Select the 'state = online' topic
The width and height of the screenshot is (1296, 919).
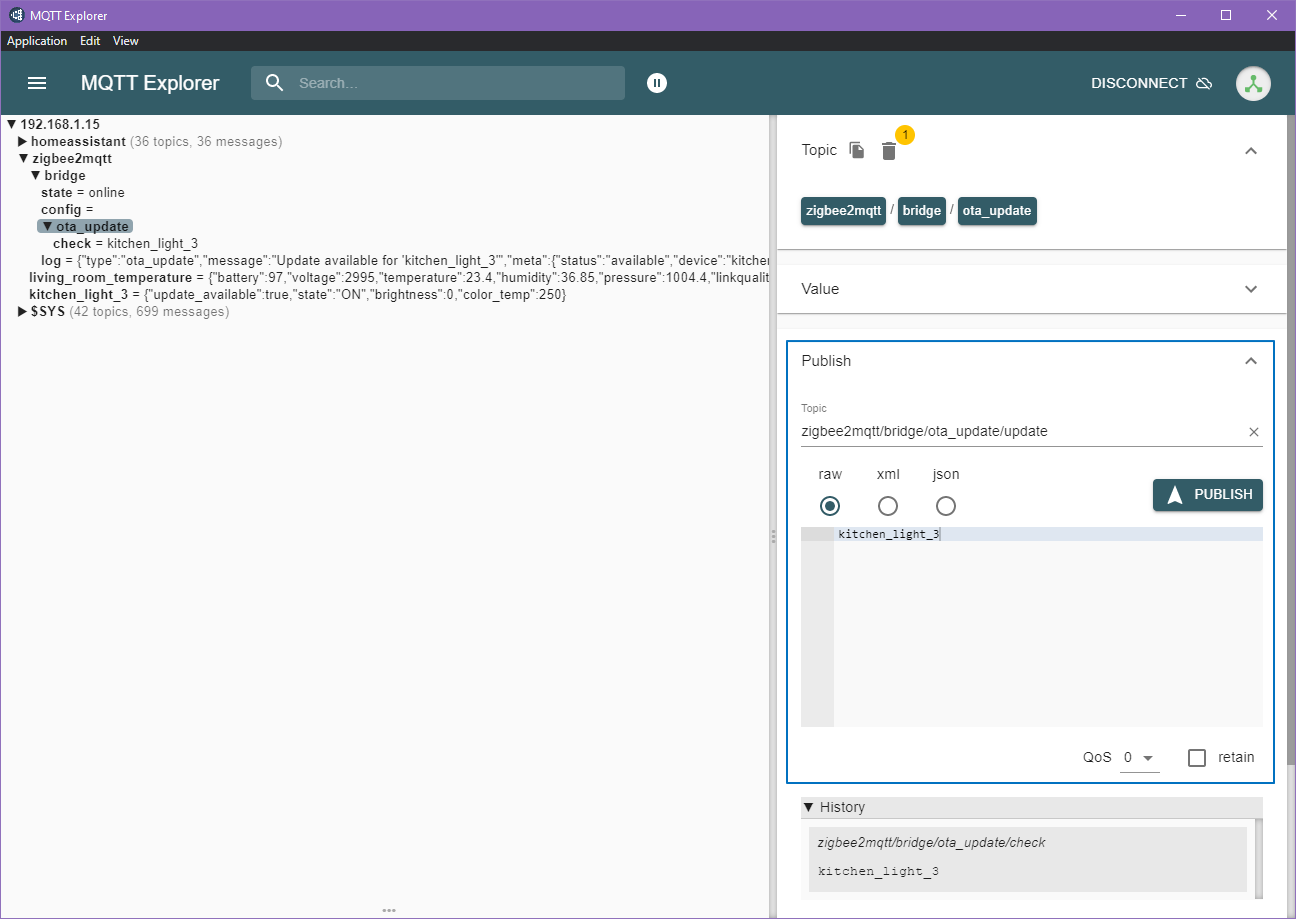[83, 193]
